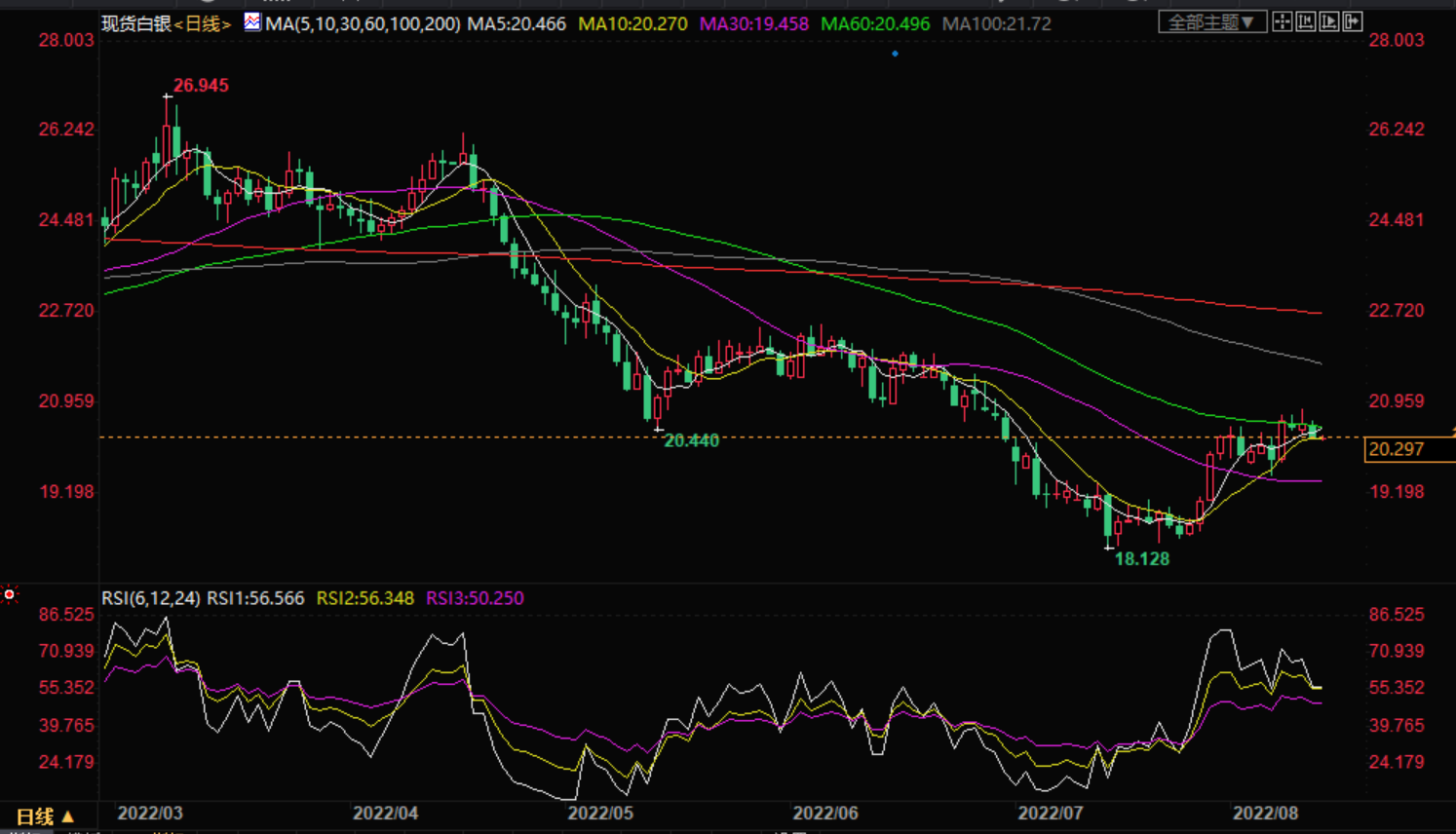Click the 20.297 current price tag
The height and width of the screenshot is (834, 1456).
pos(1398,449)
